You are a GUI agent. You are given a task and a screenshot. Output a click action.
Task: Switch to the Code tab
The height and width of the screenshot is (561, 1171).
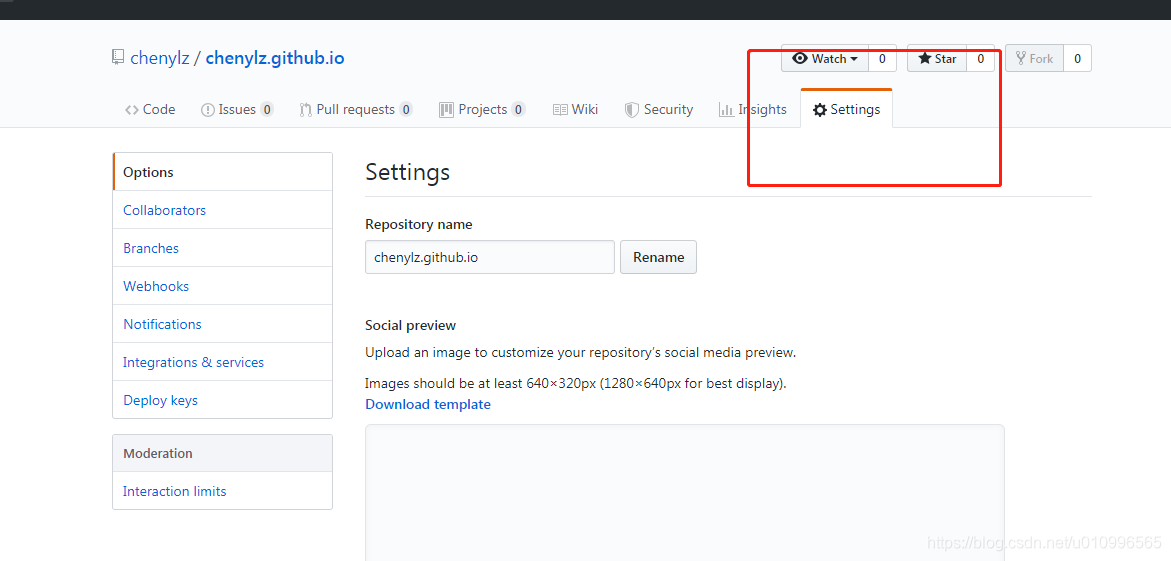(150, 109)
